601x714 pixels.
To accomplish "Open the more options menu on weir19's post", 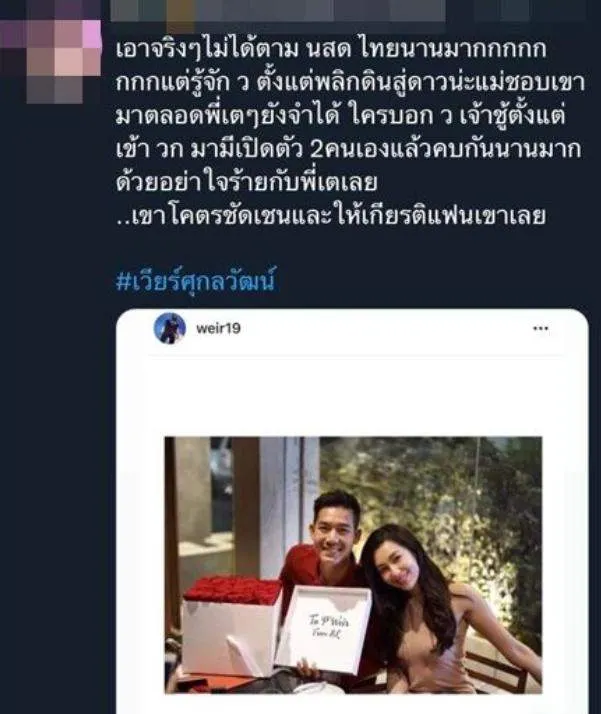I will point(540,328).
